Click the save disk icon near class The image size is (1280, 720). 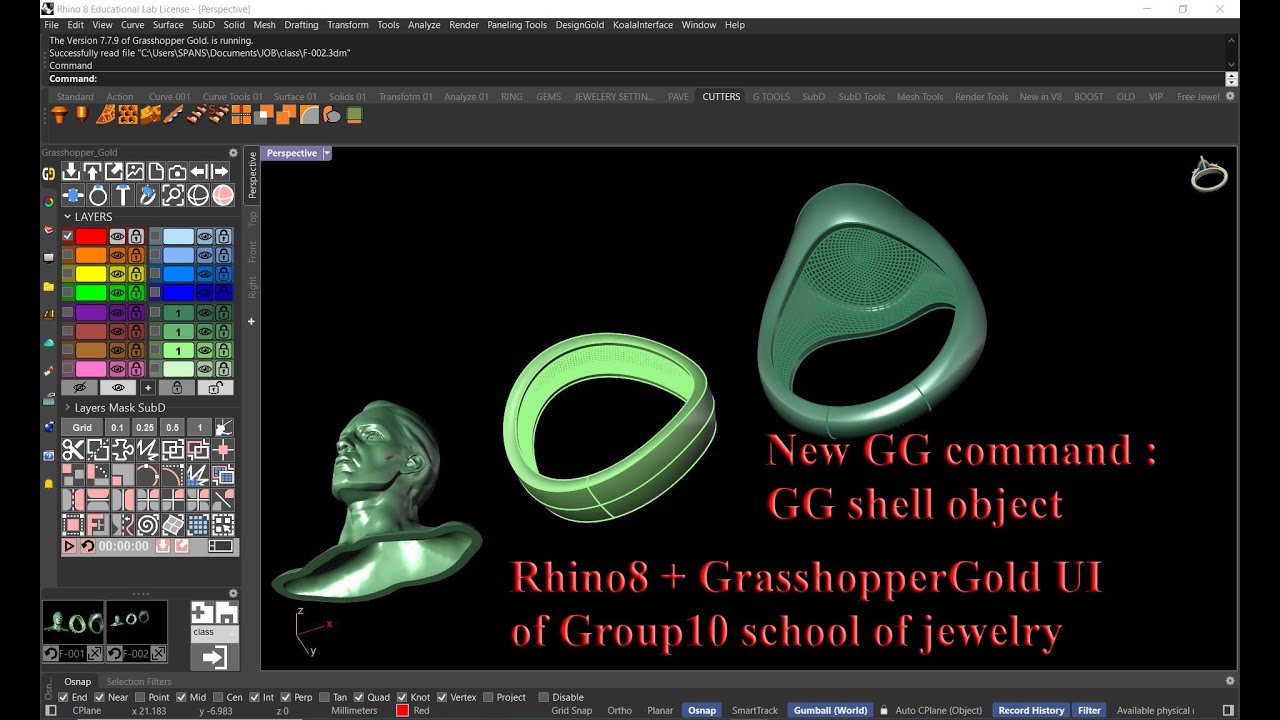227,613
